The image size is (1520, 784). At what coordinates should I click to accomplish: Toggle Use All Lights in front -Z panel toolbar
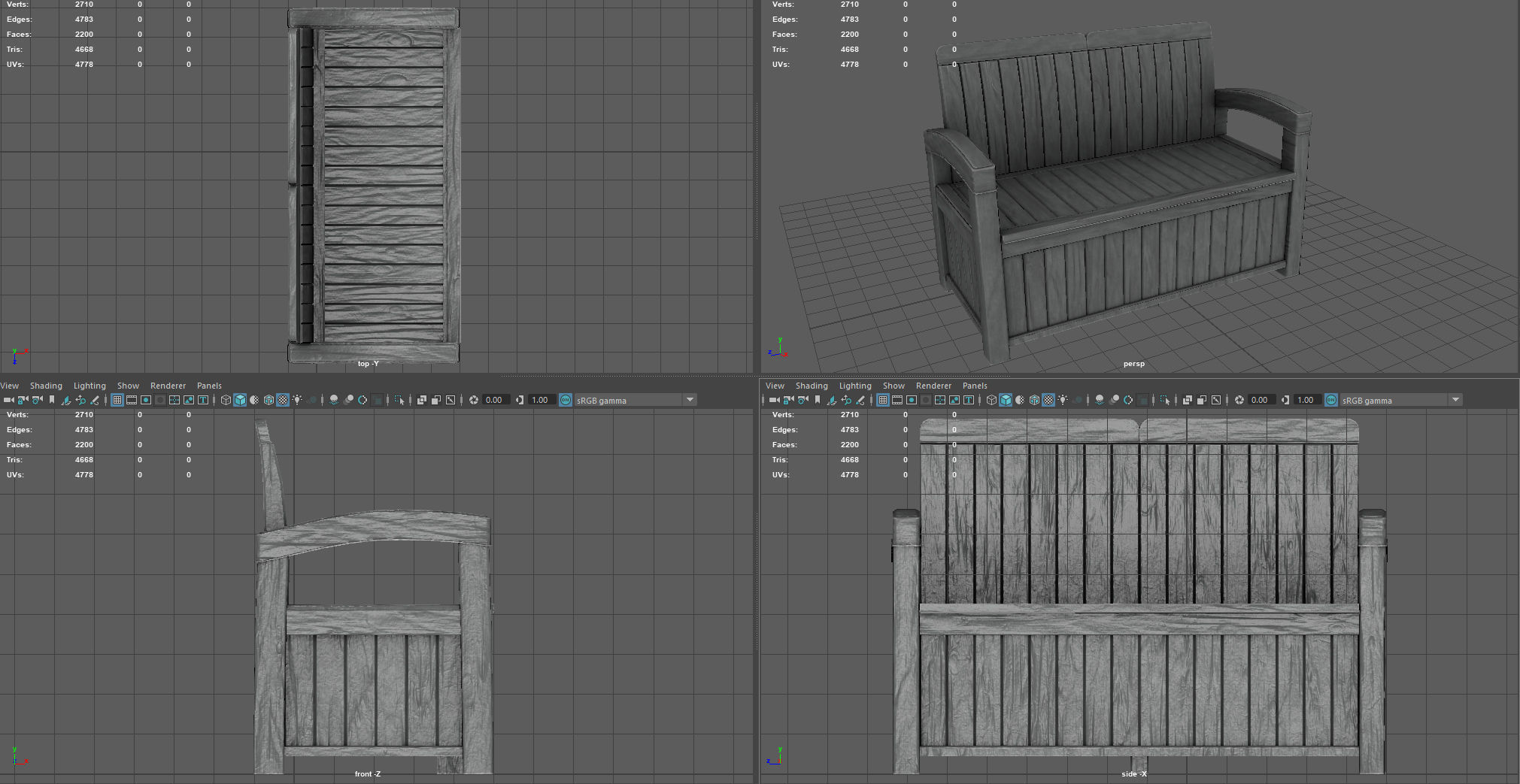point(297,400)
